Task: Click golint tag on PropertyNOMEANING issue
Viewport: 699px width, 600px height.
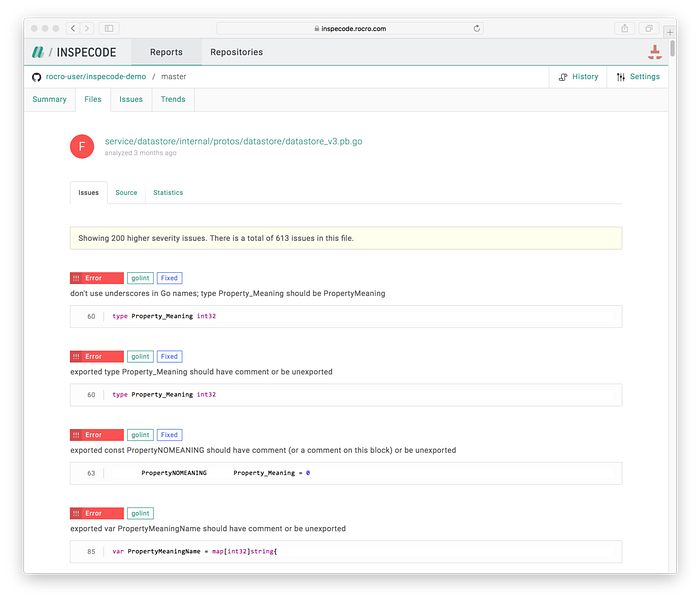Action: coord(140,435)
